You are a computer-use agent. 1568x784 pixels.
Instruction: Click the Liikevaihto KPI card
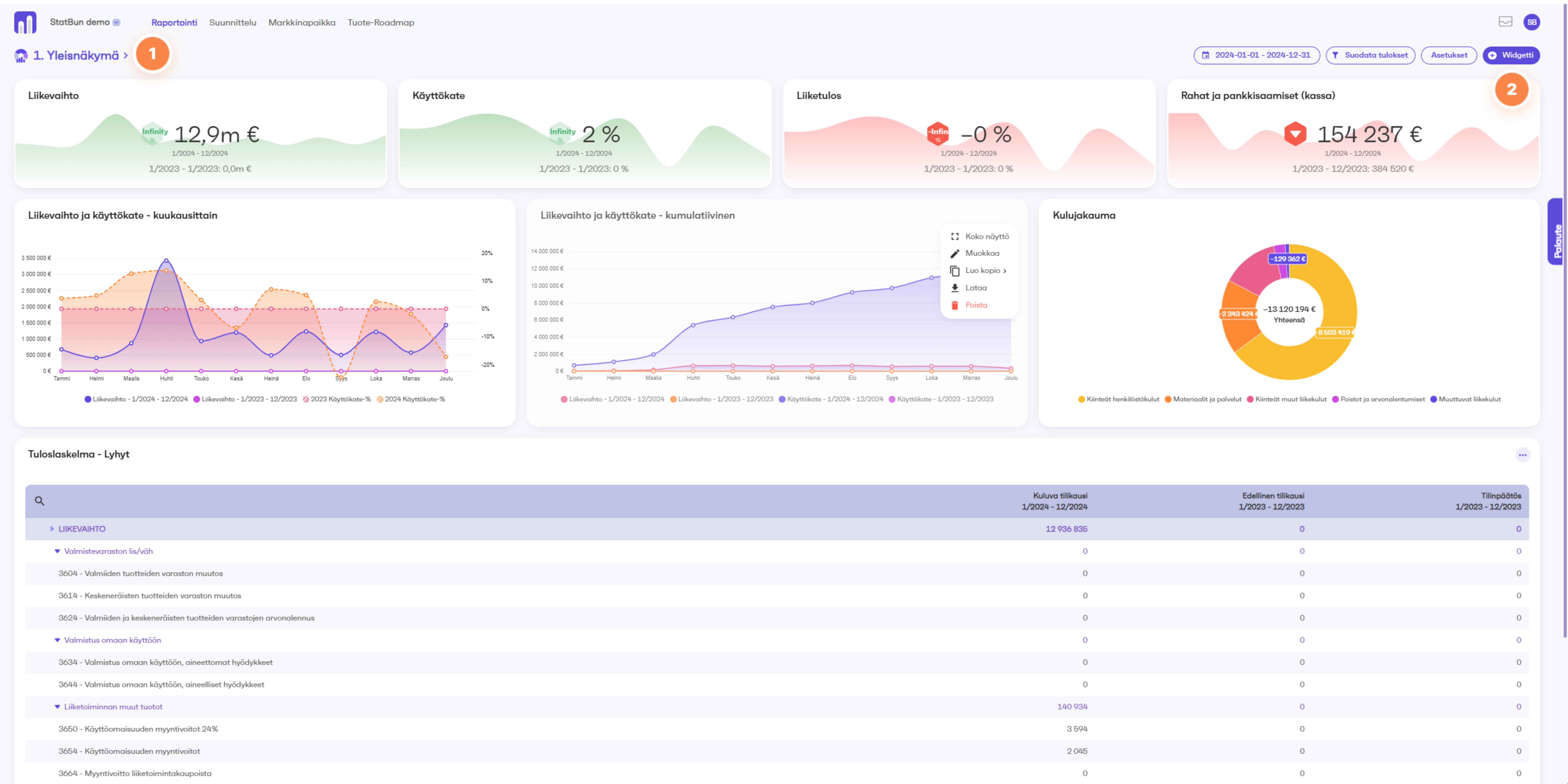[200, 133]
